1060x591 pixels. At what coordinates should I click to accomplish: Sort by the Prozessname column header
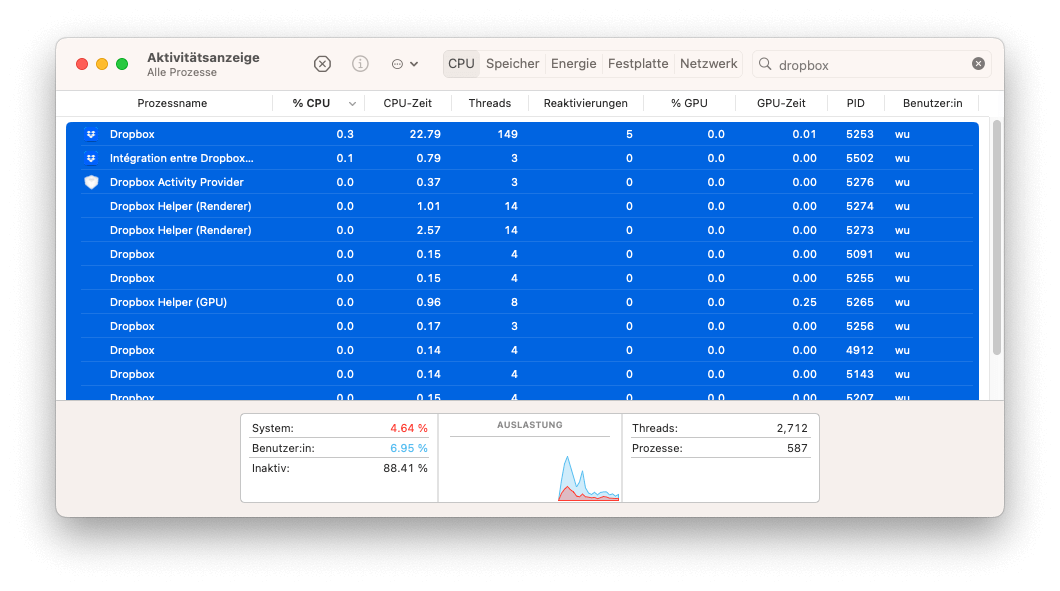coord(172,103)
